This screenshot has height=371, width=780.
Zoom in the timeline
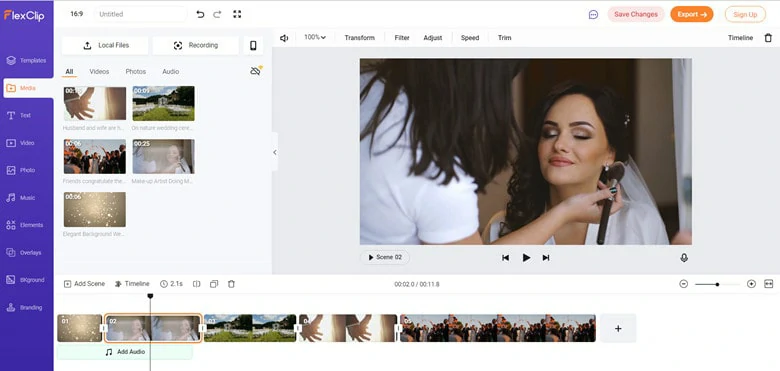(x=751, y=284)
